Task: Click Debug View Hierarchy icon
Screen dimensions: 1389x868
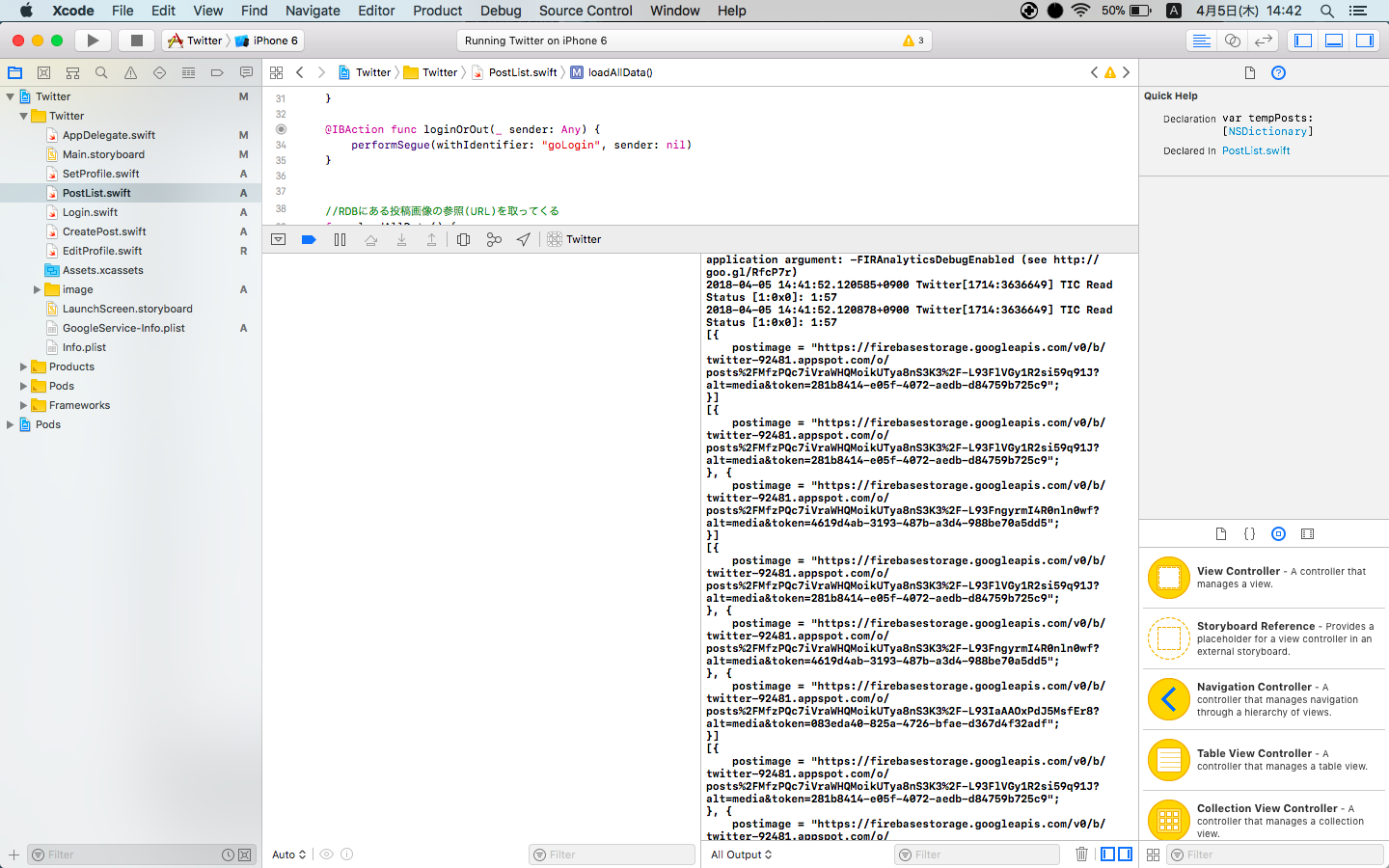Action: [x=463, y=239]
